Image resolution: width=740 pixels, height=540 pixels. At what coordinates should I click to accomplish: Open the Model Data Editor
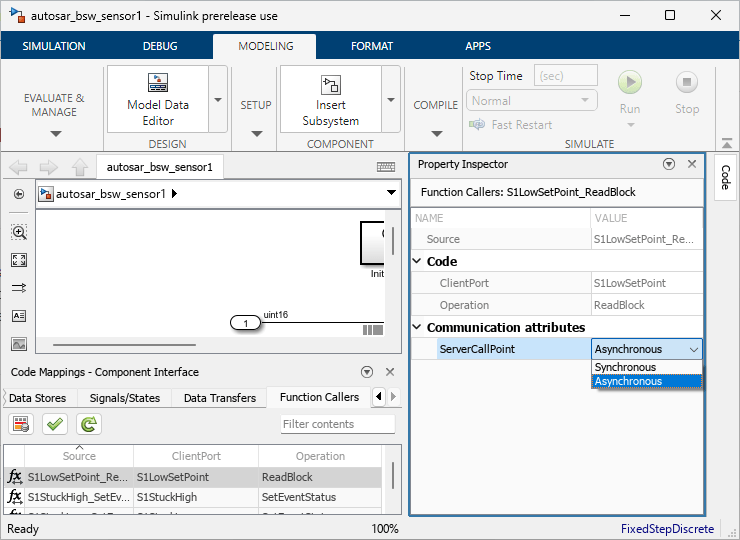pos(157,98)
